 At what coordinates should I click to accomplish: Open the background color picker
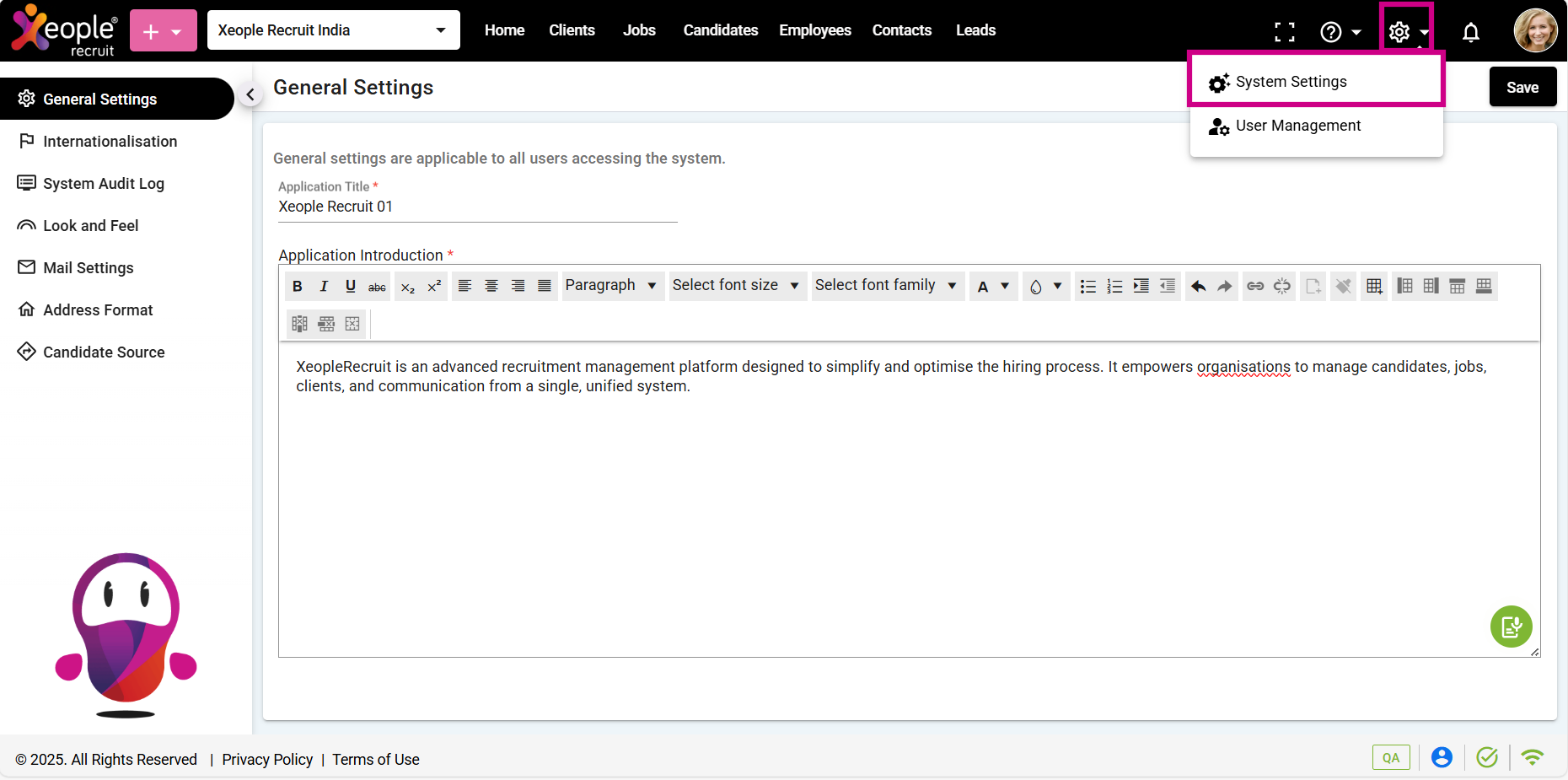point(1045,286)
